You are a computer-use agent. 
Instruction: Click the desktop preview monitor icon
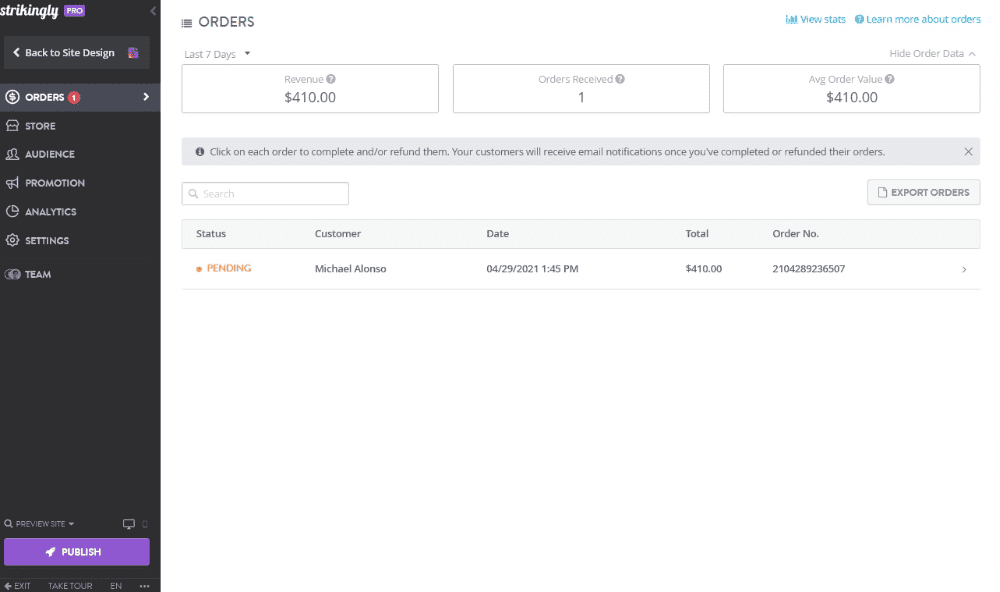pos(129,524)
